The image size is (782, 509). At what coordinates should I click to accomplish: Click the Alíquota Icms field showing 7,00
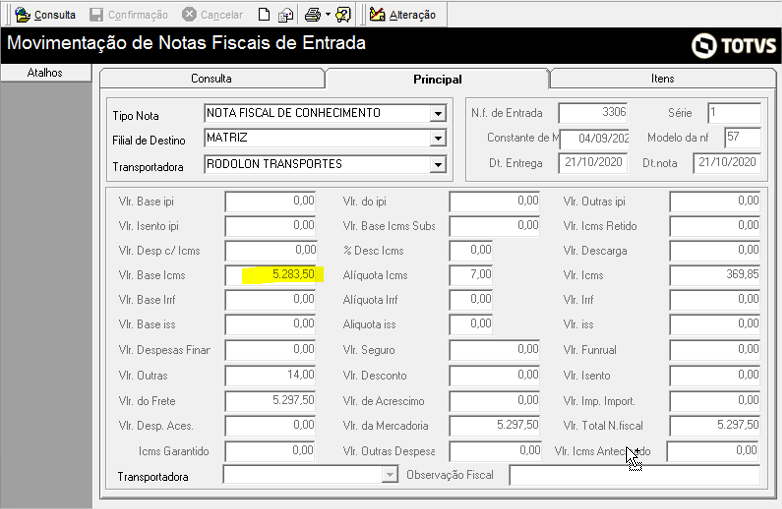[471, 275]
